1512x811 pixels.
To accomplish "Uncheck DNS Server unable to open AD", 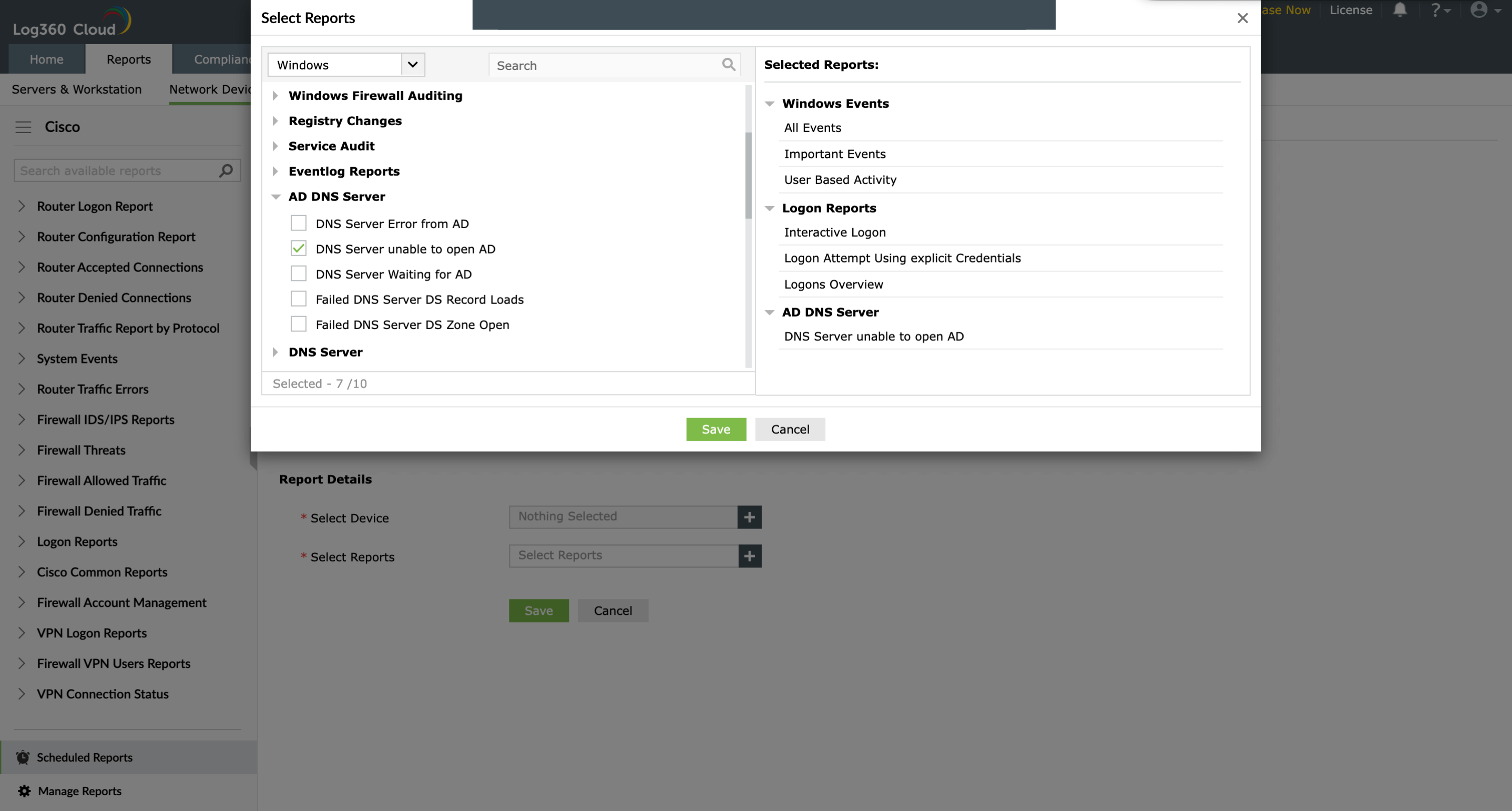I will (x=298, y=248).
